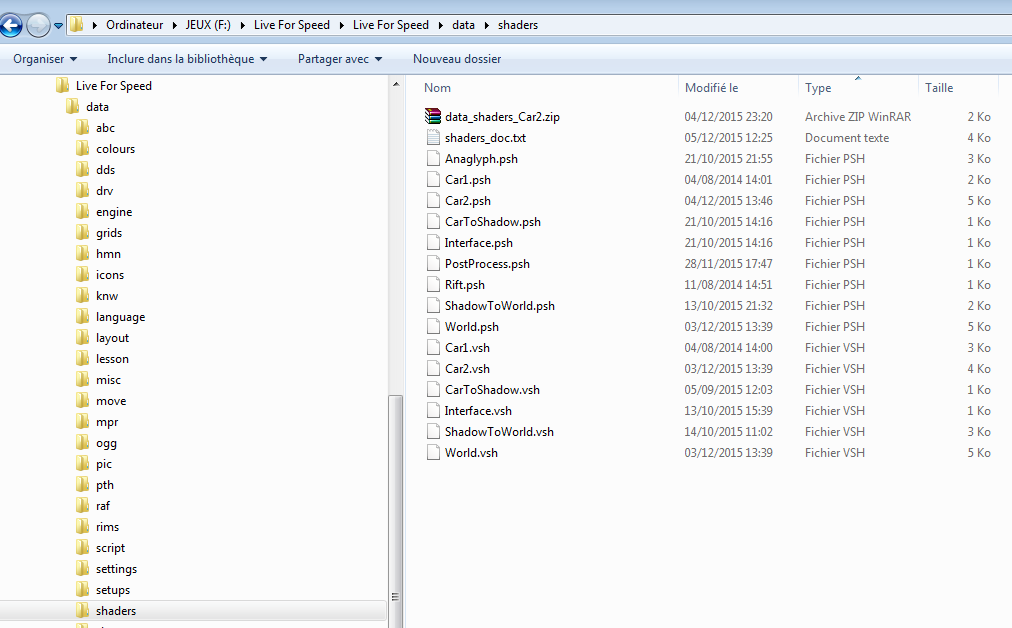Select the settings folder in the tree
Image resolution: width=1012 pixels, height=628 pixels.
[117, 569]
